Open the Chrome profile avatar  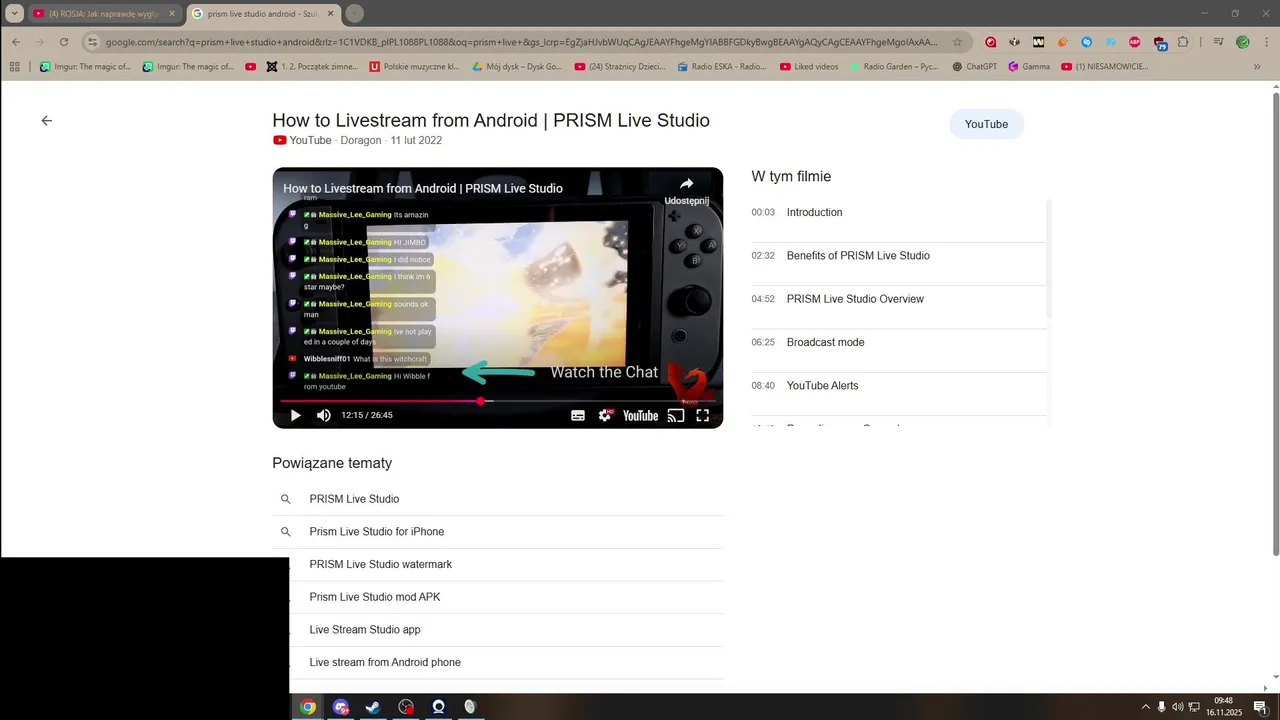(x=1242, y=42)
